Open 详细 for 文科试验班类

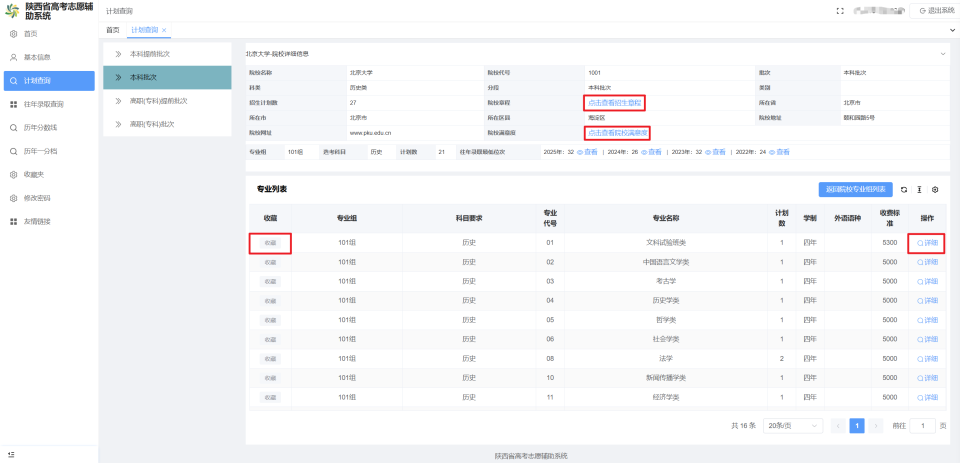point(927,243)
